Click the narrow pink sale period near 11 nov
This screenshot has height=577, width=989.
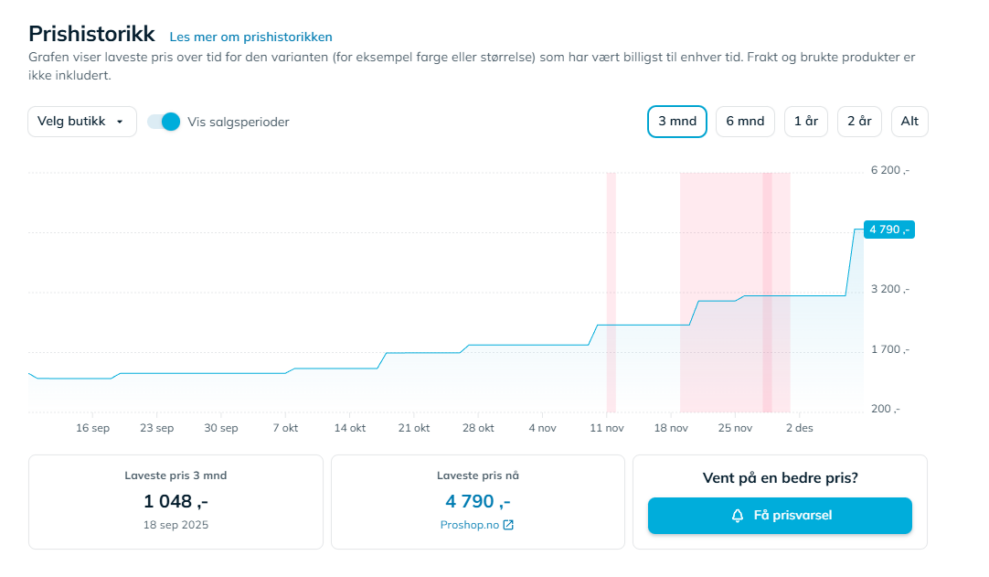click(611, 290)
